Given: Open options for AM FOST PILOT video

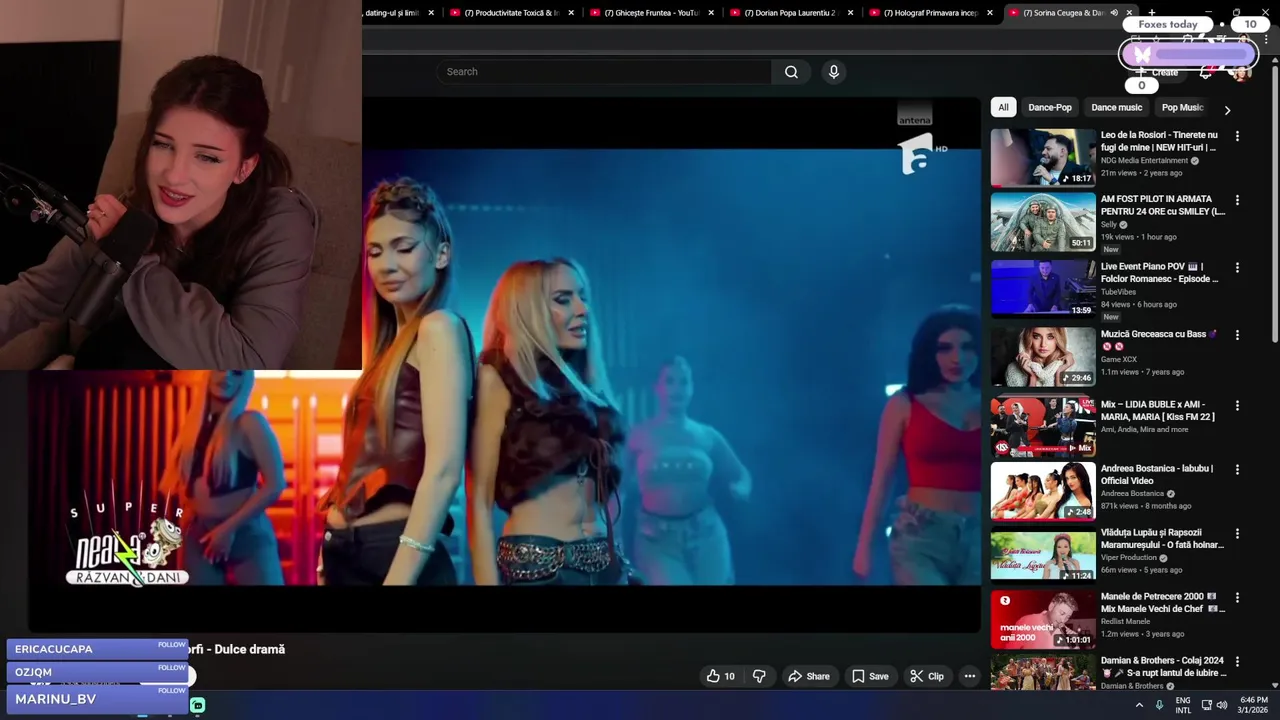Looking at the screenshot, I should [x=1237, y=200].
